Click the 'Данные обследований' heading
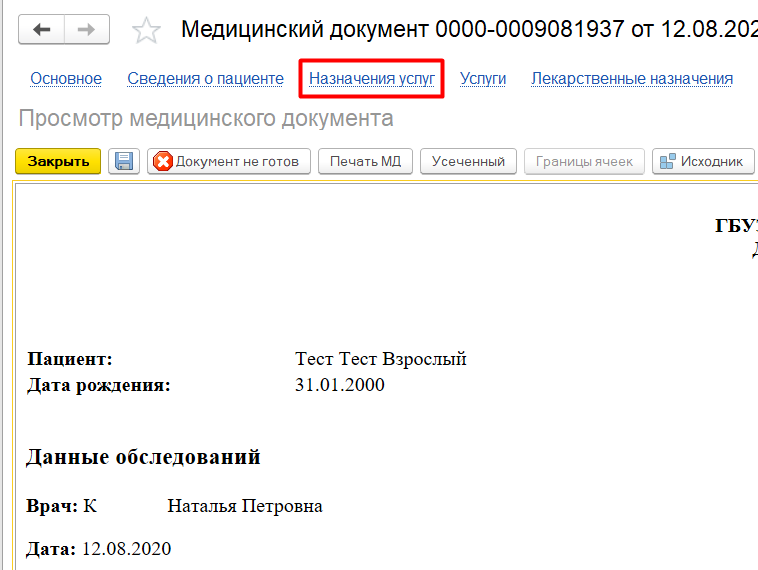The height and width of the screenshot is (570, 758). click(x=143, y=457)
